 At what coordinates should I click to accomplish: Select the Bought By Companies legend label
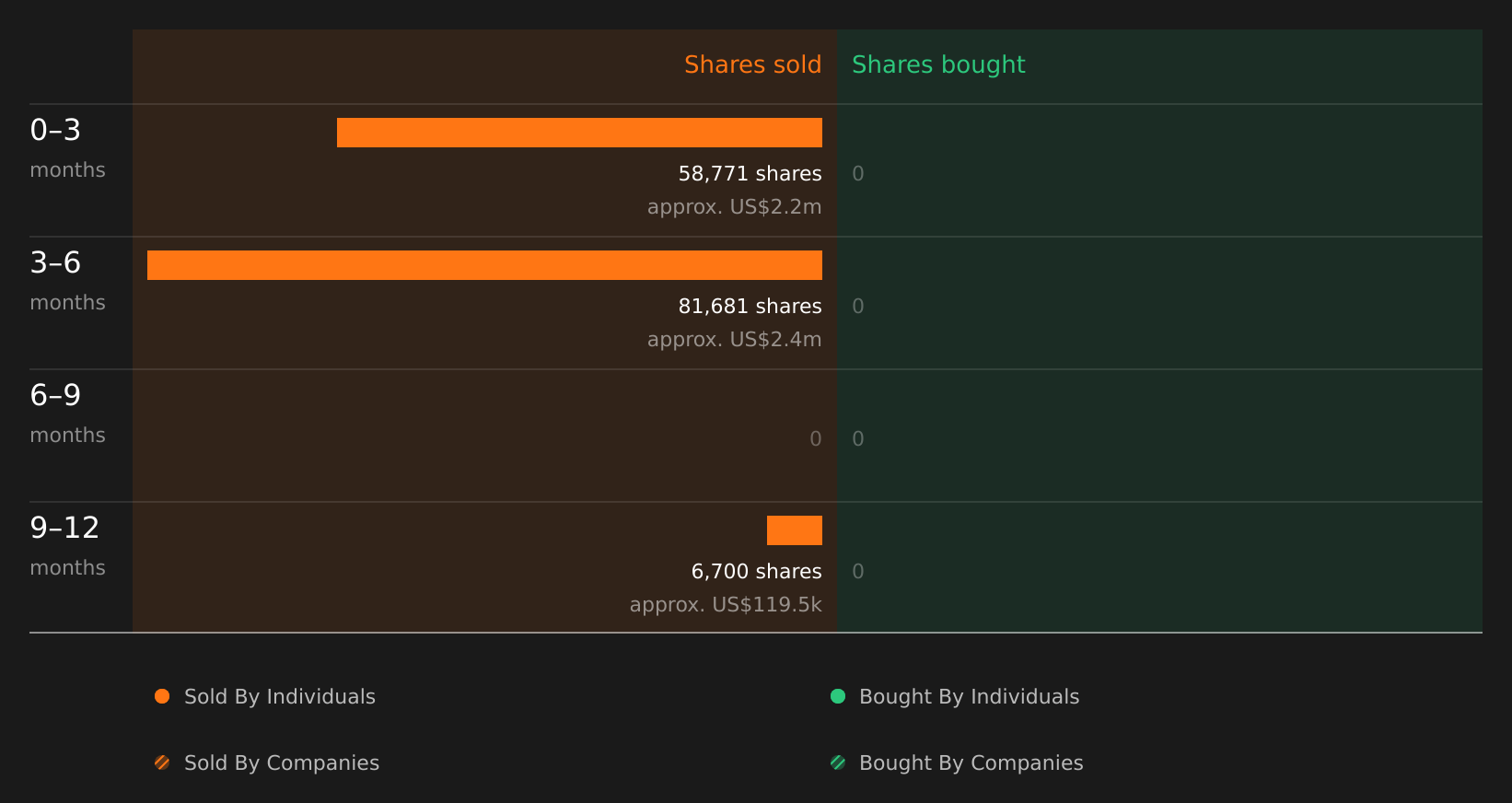[971, 763]
